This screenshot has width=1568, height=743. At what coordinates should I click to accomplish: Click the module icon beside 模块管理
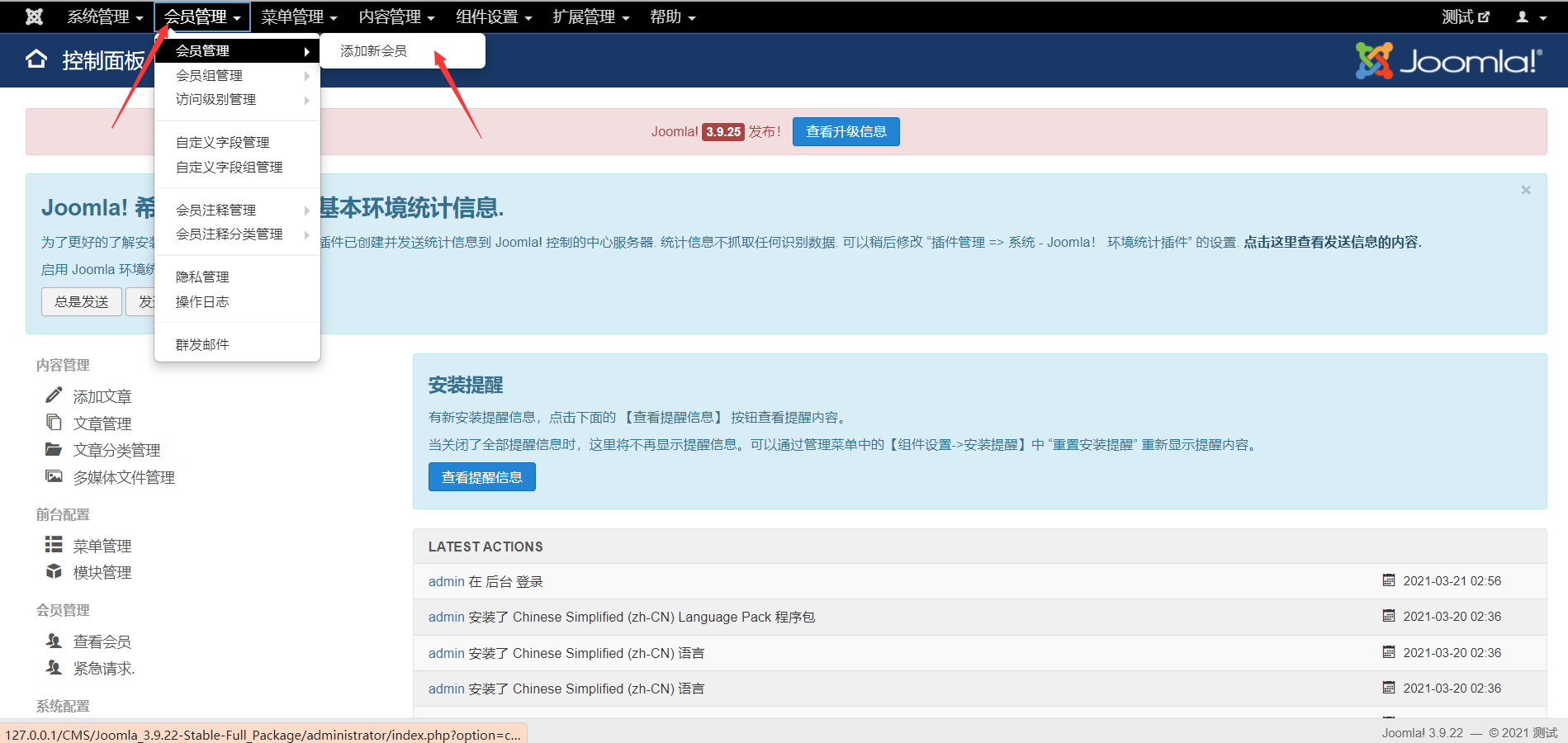(x=53, y=570)
